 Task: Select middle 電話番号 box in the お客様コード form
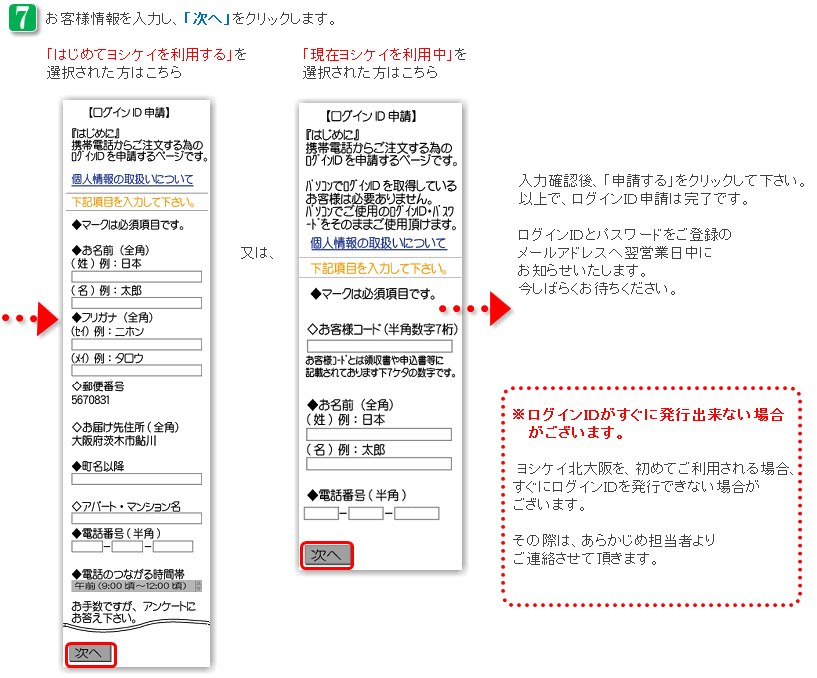point(366,514)
